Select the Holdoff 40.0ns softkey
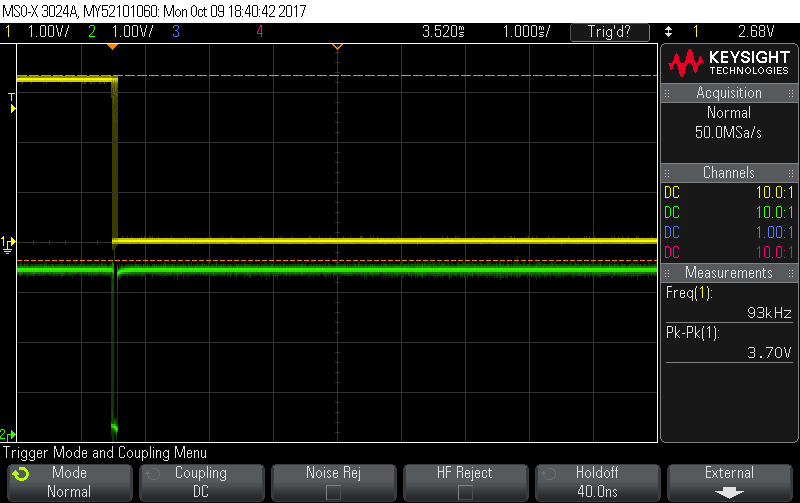Screen dimensions: 800x503 pyautogui.click(x=597, y=482)
